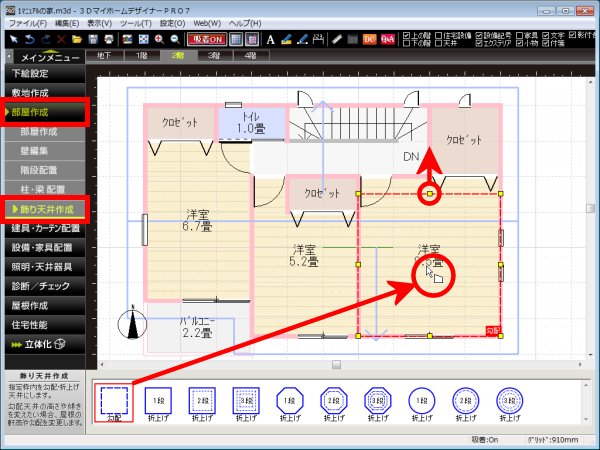Click the orange DC icon
The height and width of the screenshot is (450, 600).
click(x=369, y=39)
